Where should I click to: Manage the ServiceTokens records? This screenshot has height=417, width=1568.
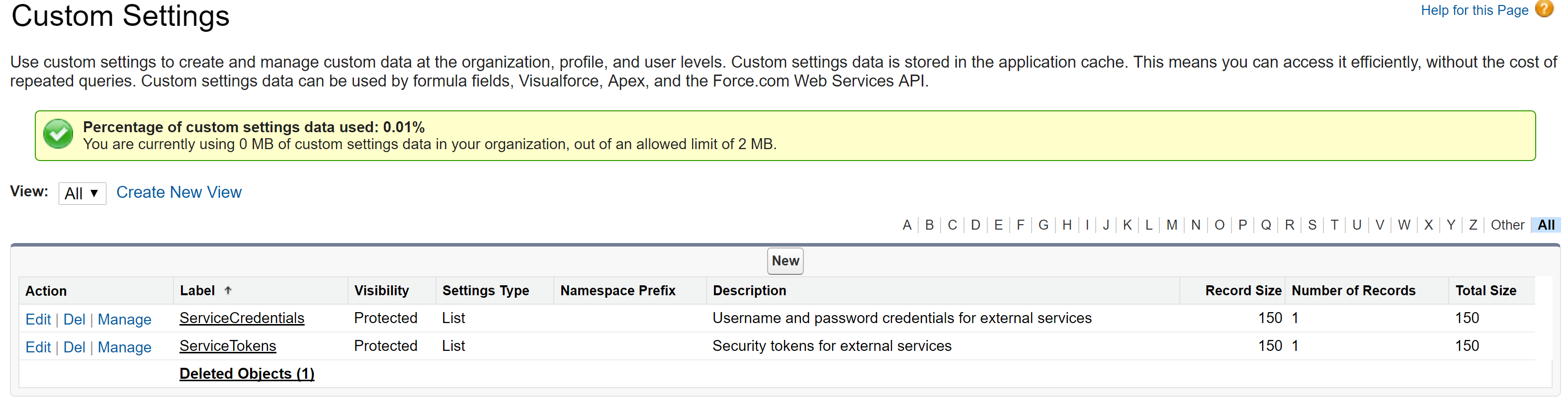124,347
